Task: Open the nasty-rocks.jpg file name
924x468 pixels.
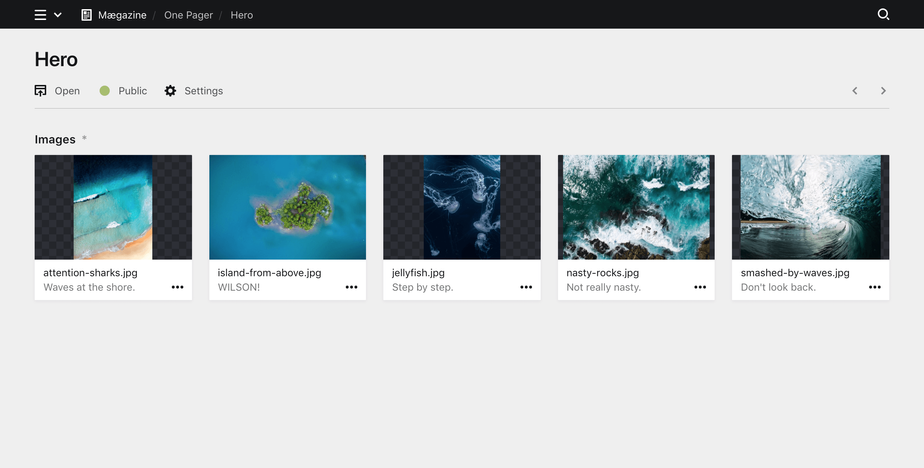Action: point(602,273)
